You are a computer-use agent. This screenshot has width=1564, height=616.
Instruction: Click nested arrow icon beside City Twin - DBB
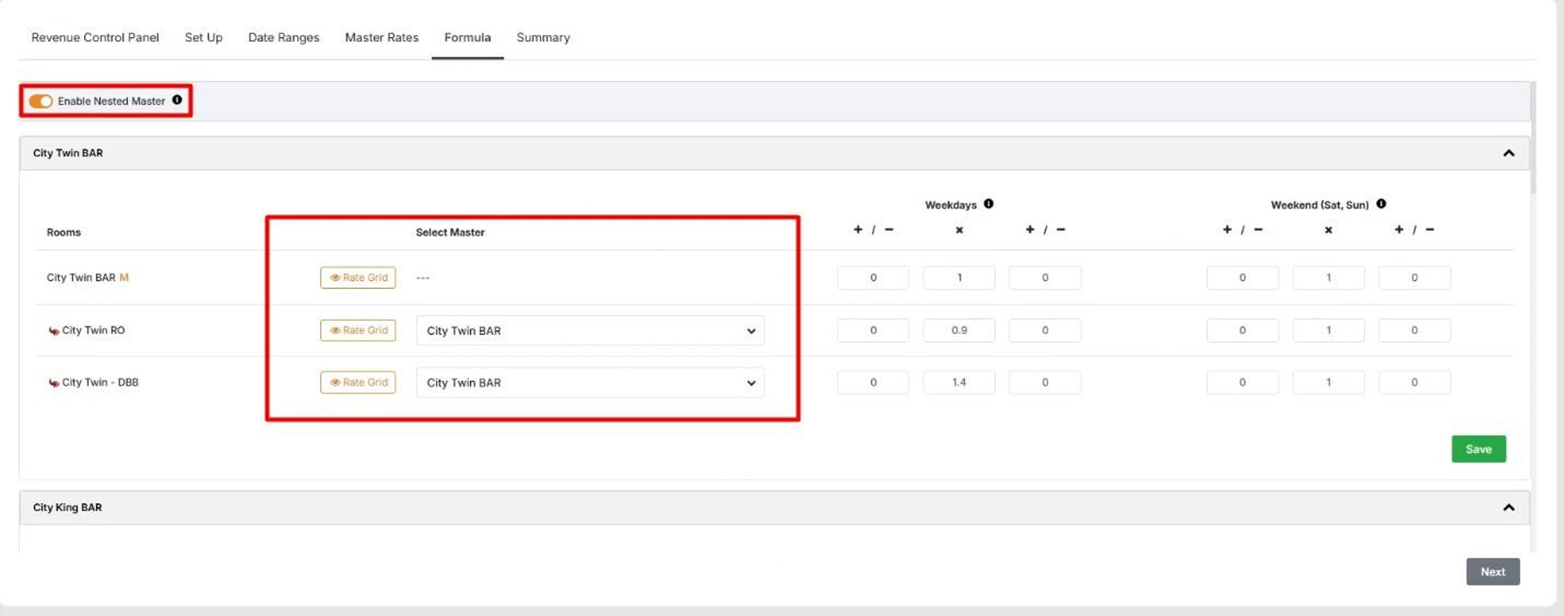pyautogui.click(x=53, y=383)
